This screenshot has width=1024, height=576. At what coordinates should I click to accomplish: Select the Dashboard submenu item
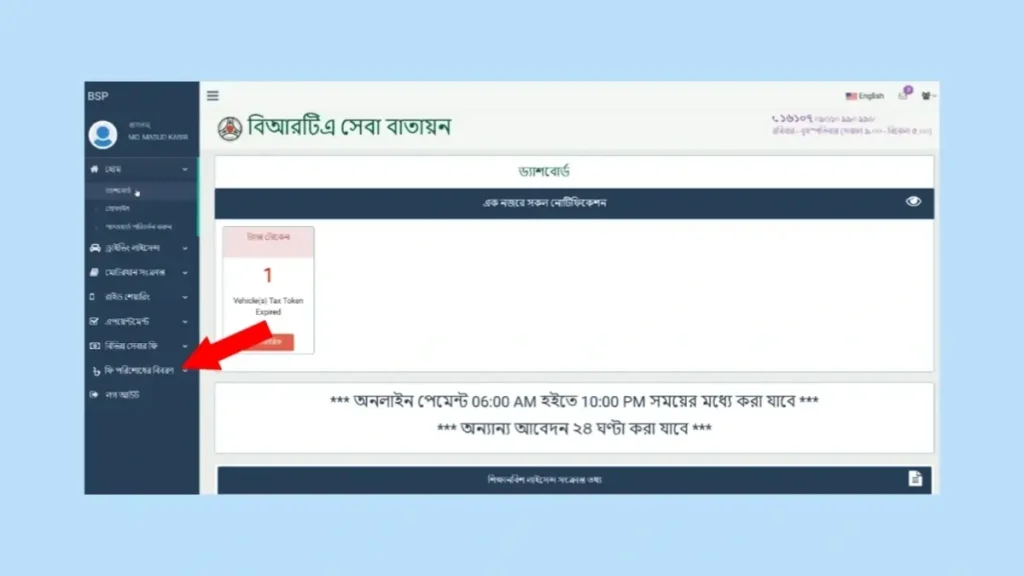(118, 190)
